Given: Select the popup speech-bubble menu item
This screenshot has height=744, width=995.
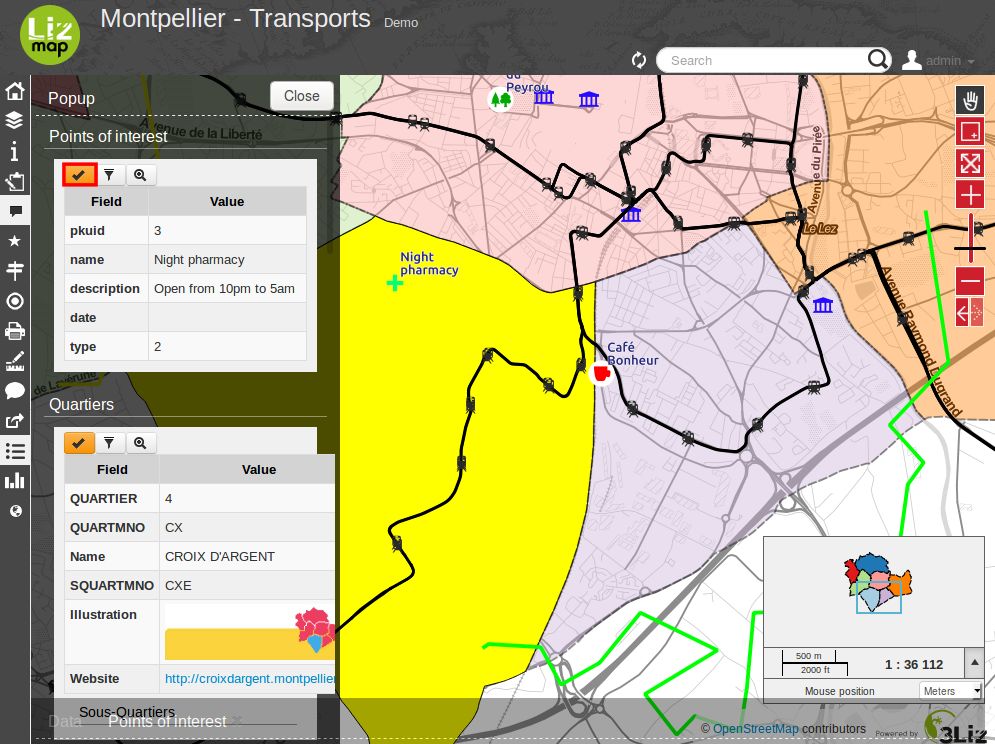Looking at the screenshot, I should [15, 210].
